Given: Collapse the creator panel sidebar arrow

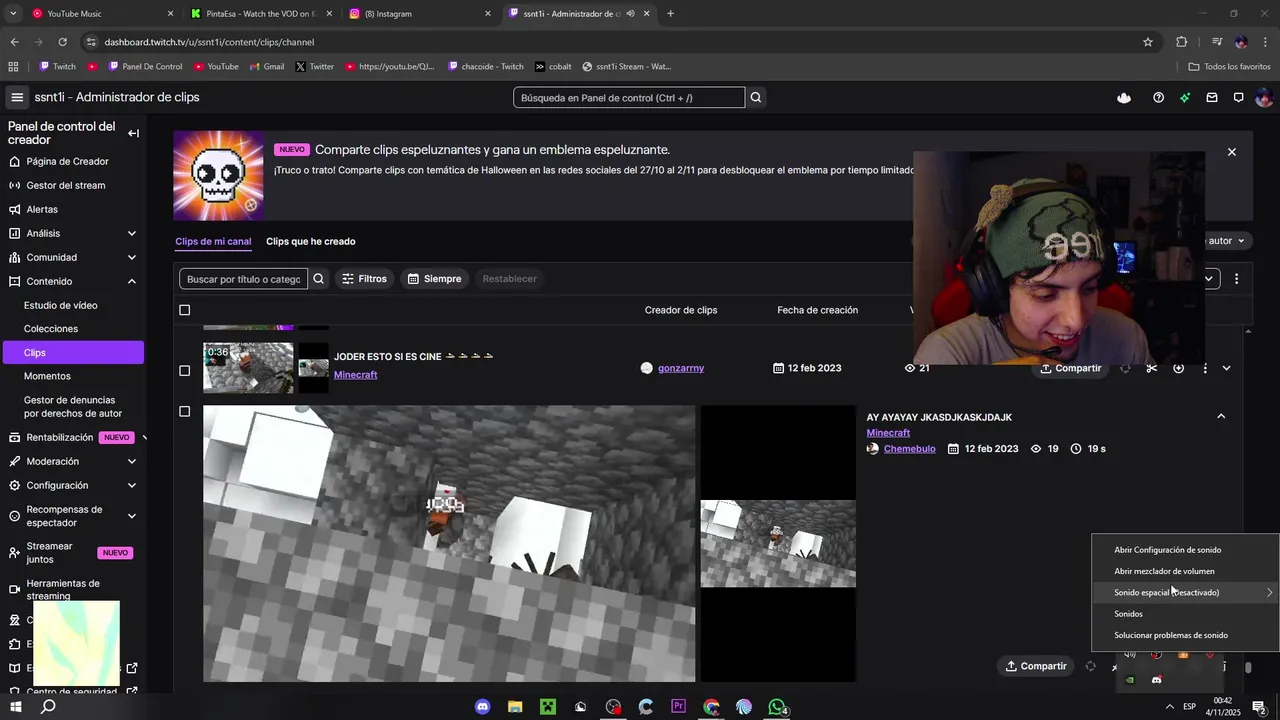Looking at the screenshot, I should click(x=133, y=133).
